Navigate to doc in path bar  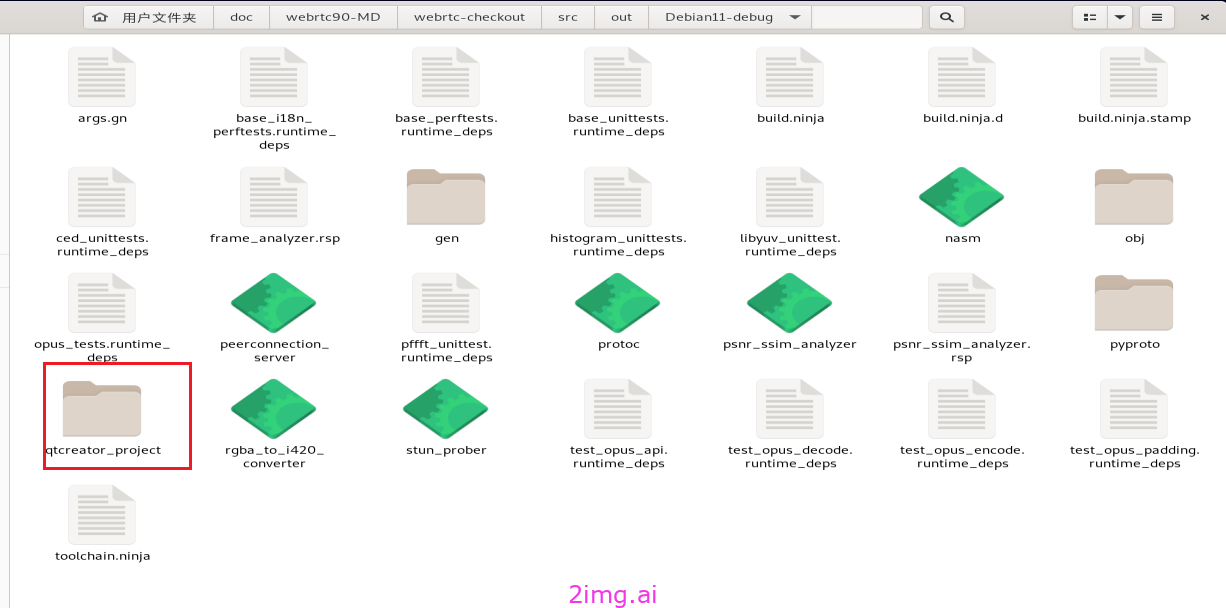[241, 17]
